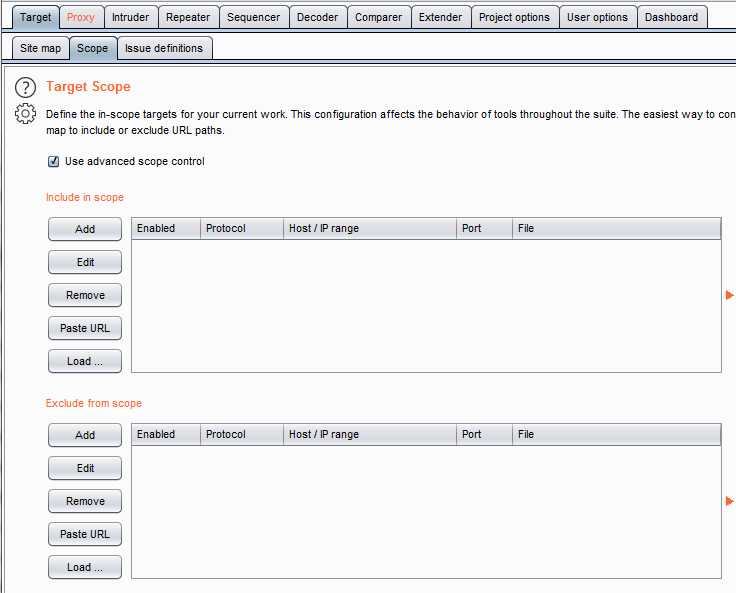Open the Project options tab

point(514,17)
